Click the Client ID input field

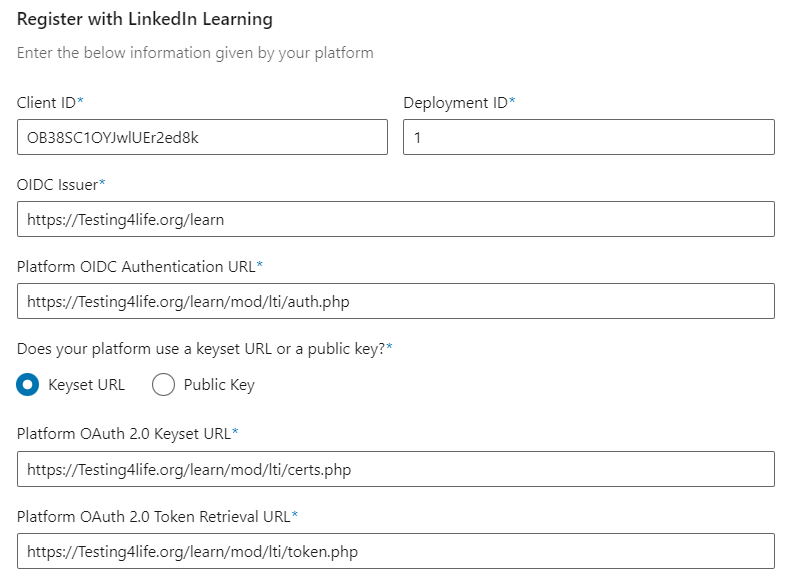point(202,137)
